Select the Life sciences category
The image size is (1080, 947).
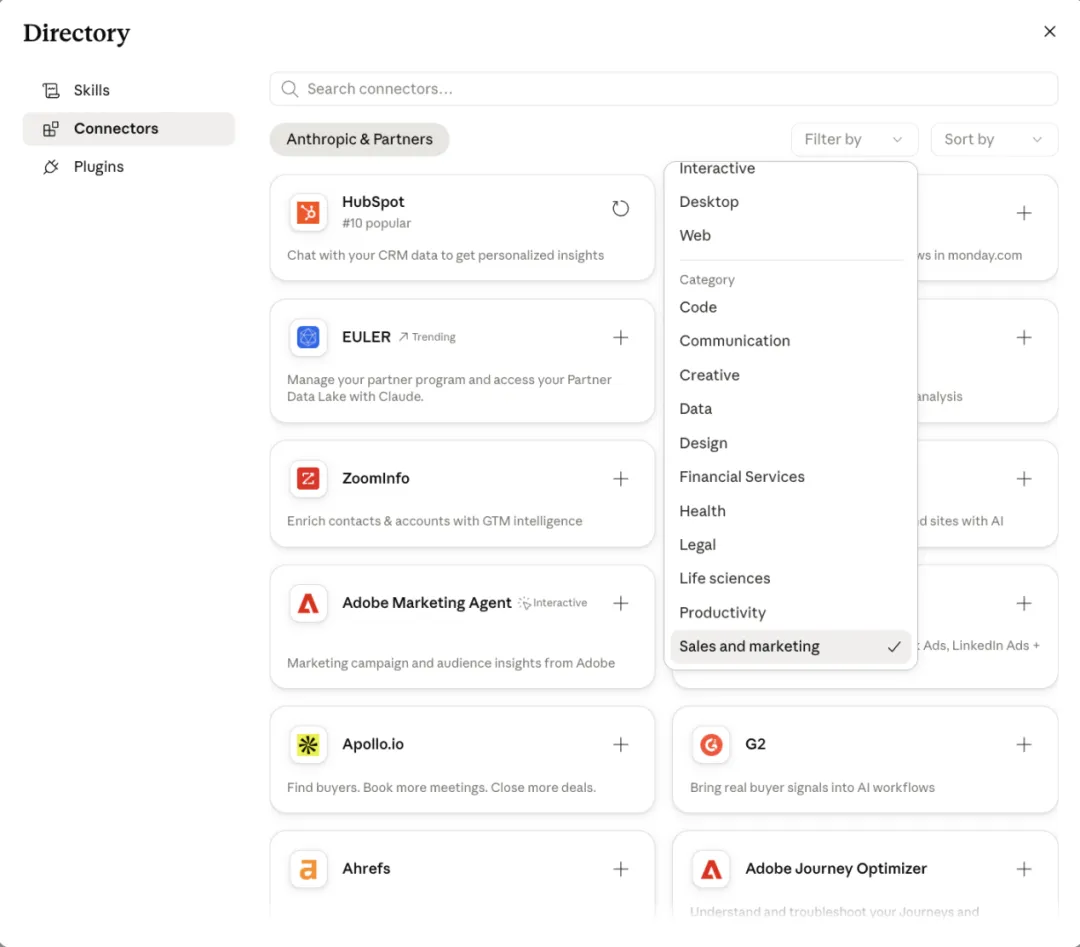(791, 579)
